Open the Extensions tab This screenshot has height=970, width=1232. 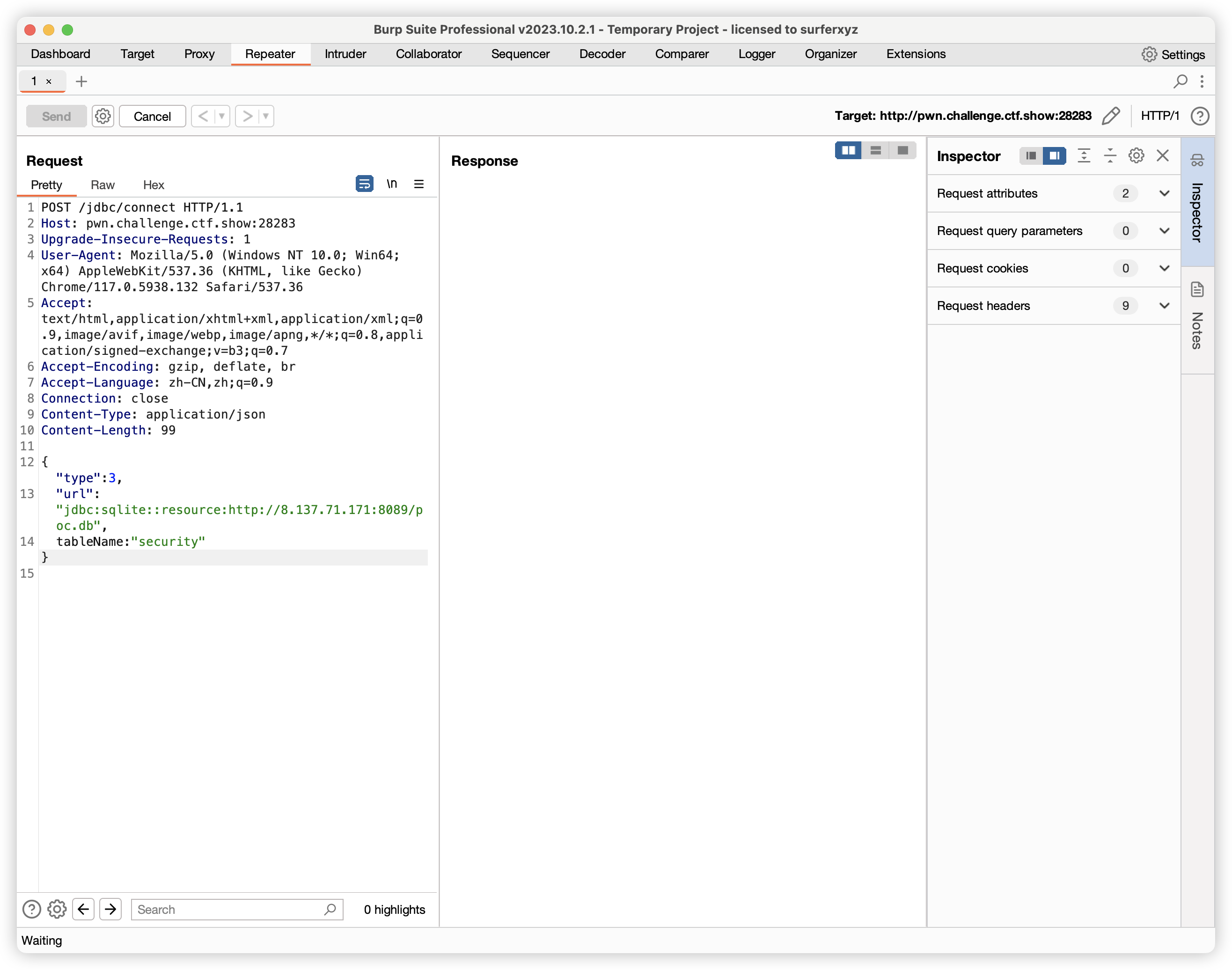pos(916,54)
